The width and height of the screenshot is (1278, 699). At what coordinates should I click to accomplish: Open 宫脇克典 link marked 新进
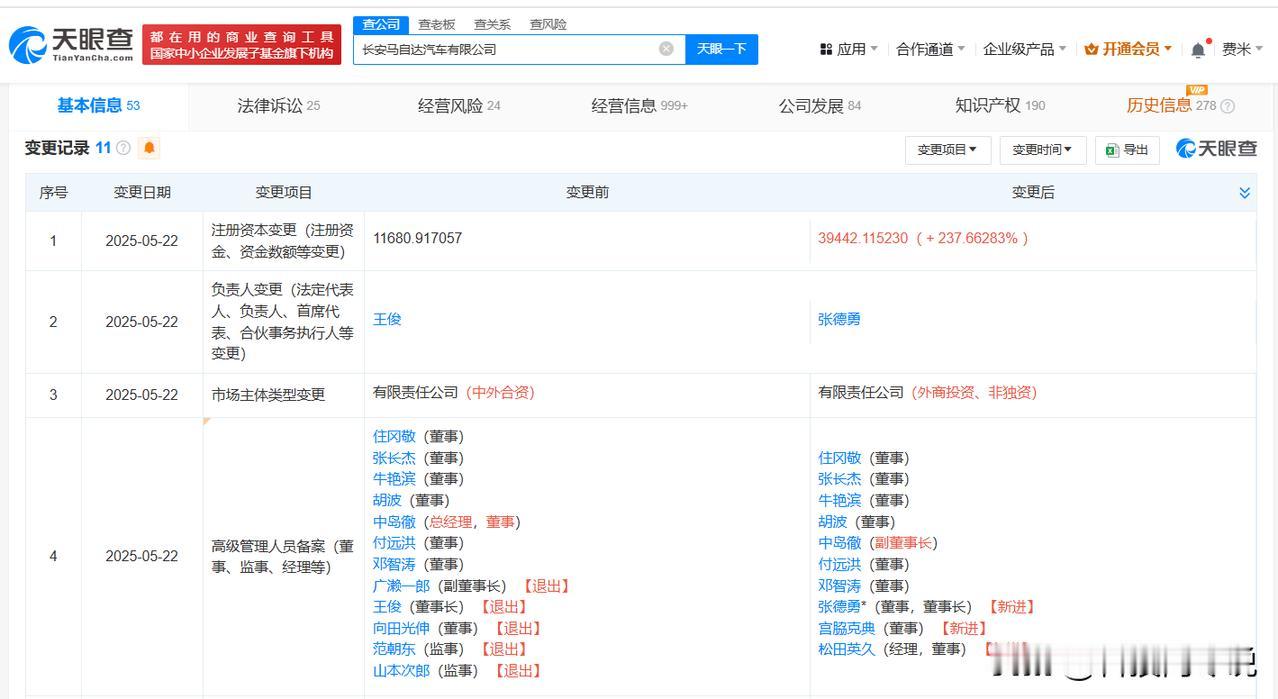[847, 628]
